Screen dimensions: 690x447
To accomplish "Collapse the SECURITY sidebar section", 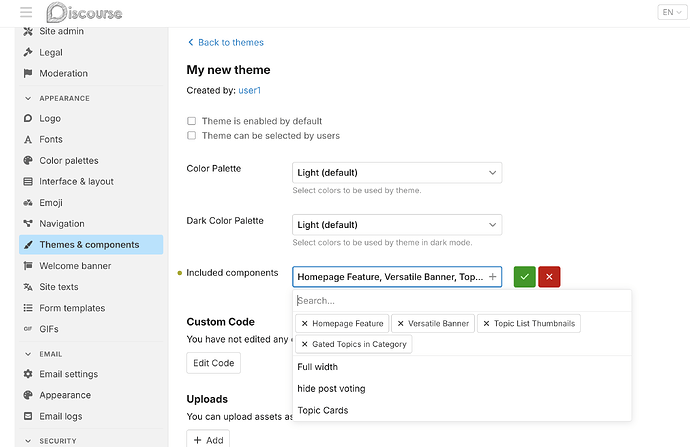I will coord(28,440).
